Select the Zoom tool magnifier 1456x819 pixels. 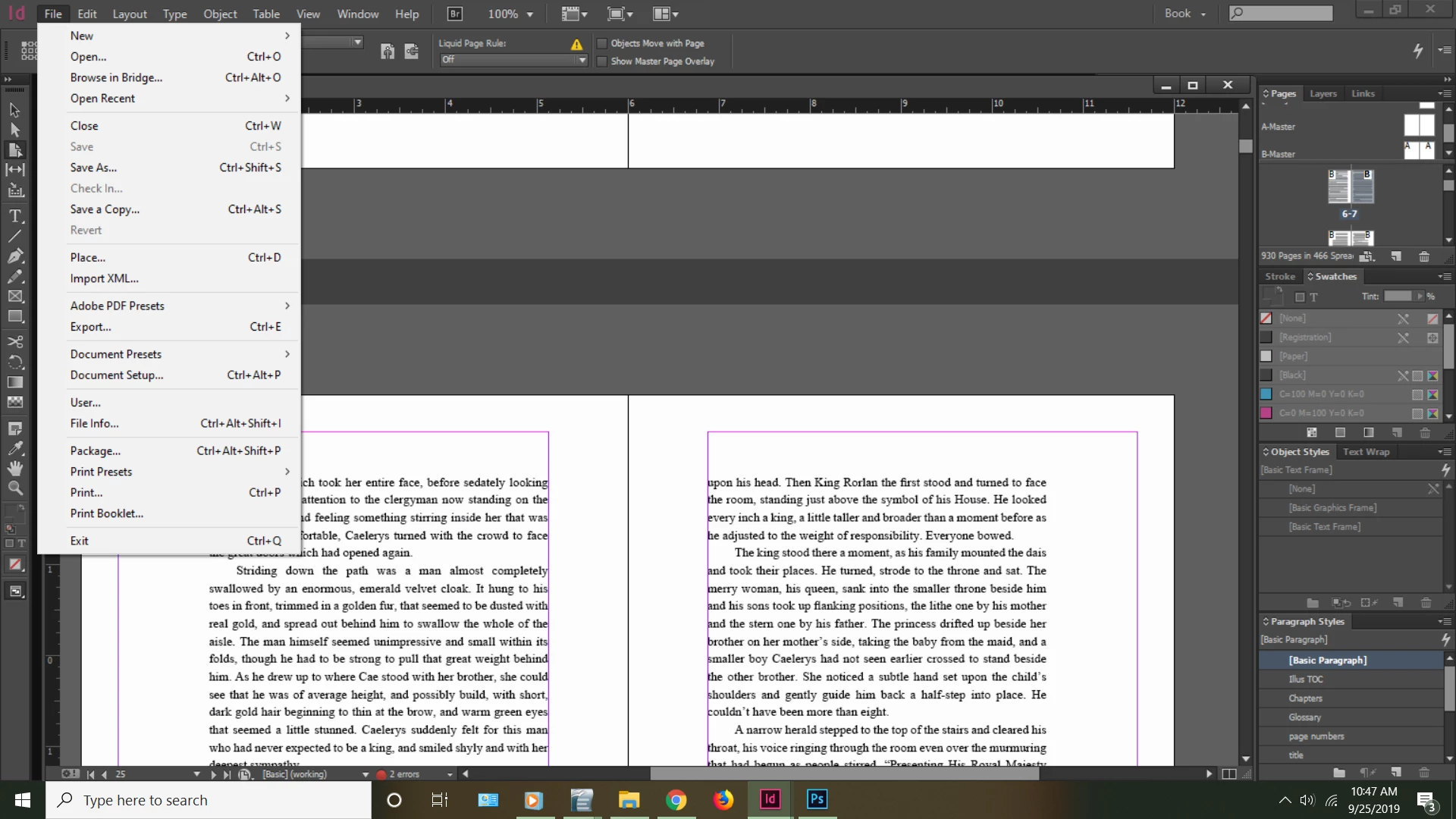tap(15, 488)
